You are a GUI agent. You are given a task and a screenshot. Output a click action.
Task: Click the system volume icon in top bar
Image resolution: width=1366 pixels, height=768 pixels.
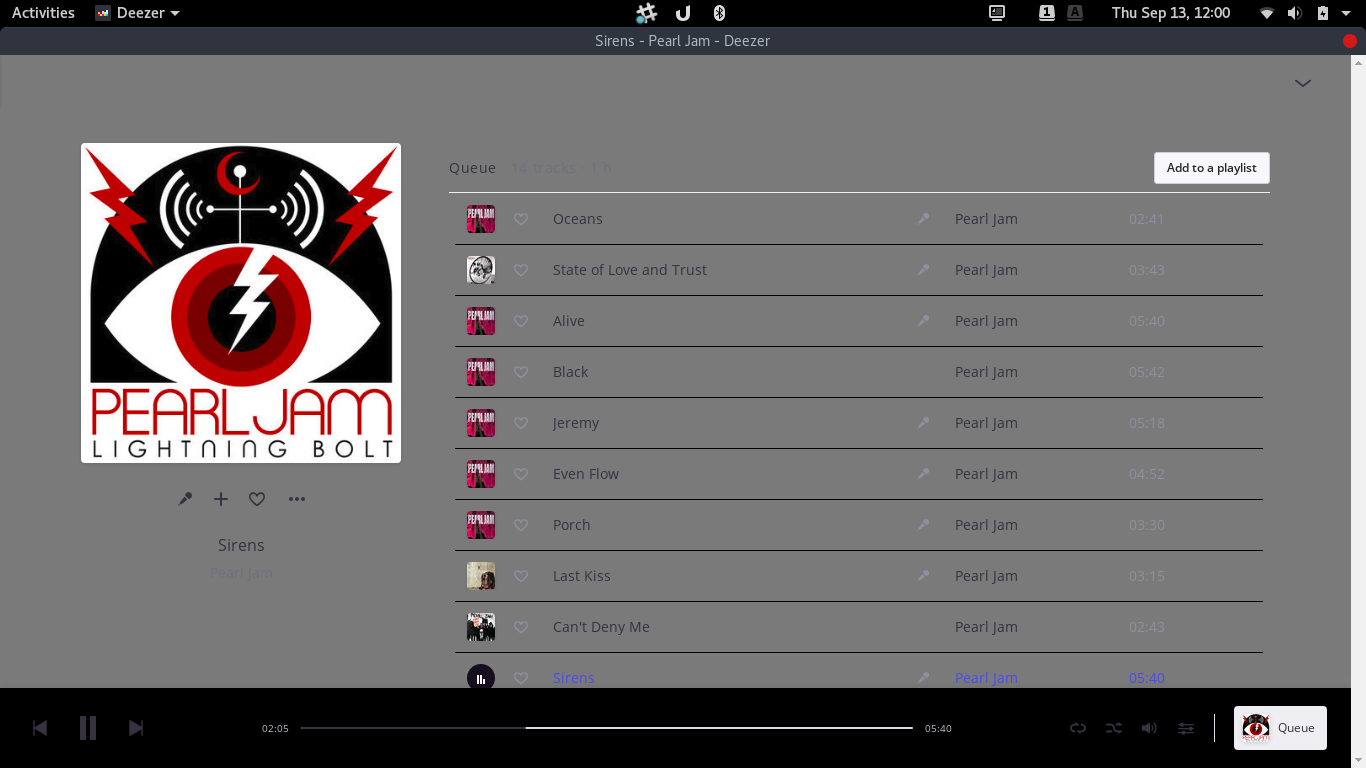[1295, 13]
